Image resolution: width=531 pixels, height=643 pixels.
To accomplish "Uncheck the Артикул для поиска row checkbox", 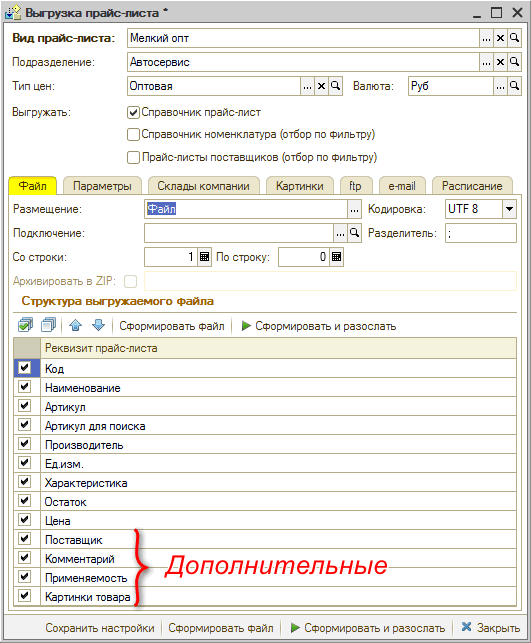I will [x=25, y=425].
